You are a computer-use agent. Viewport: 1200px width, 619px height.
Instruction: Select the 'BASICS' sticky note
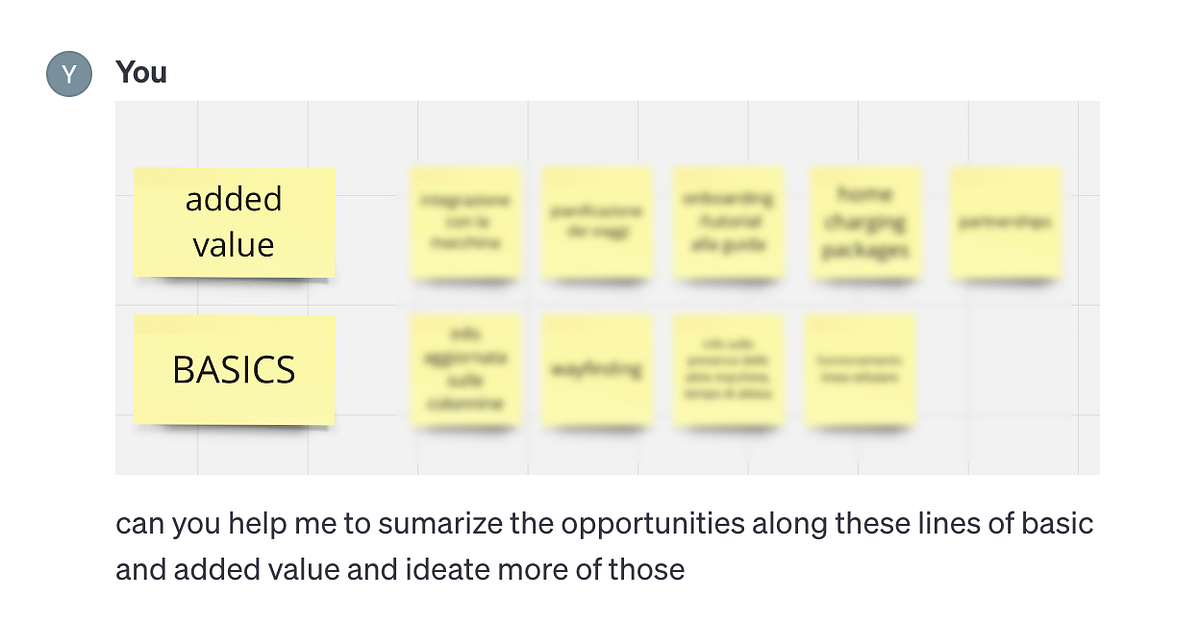[x=234, y=369]
